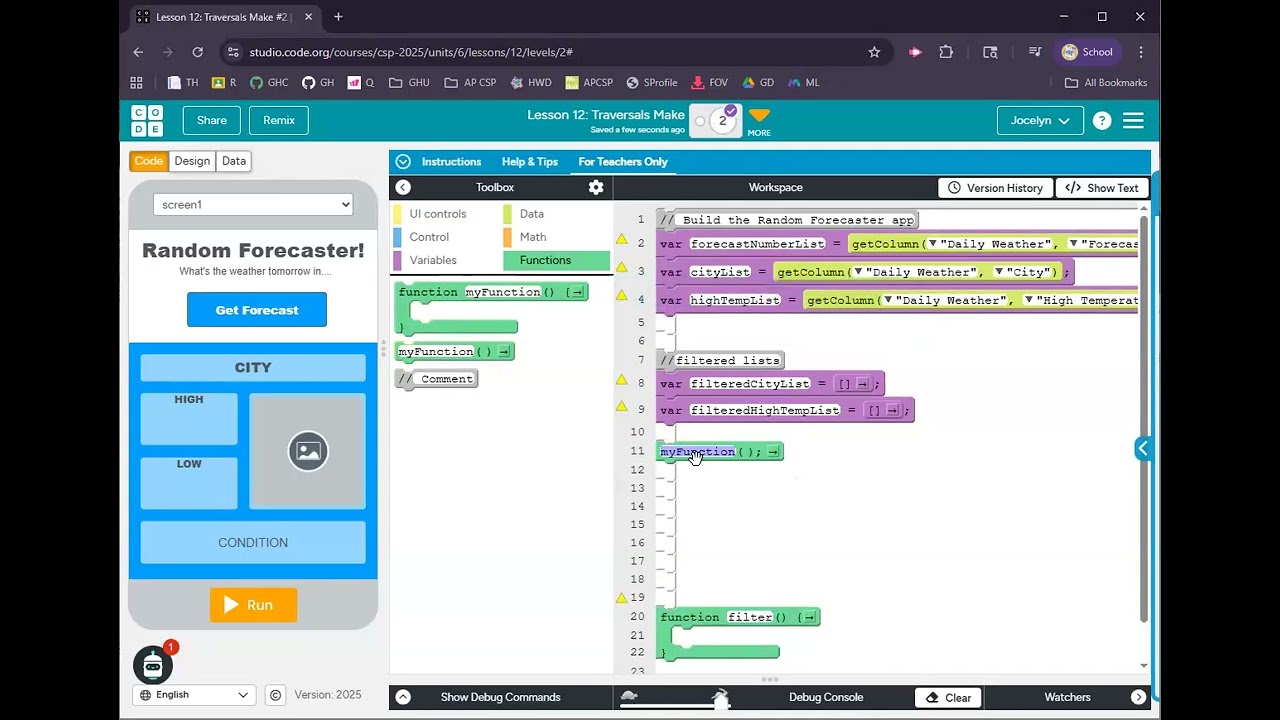1280x720 pixels.
Task: Expand Show Debug Commands chevron
Action: [403, 697]
